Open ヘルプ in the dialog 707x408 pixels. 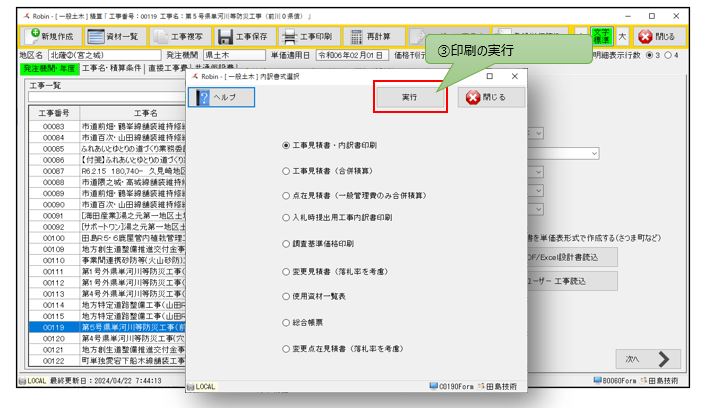point(221,97)
